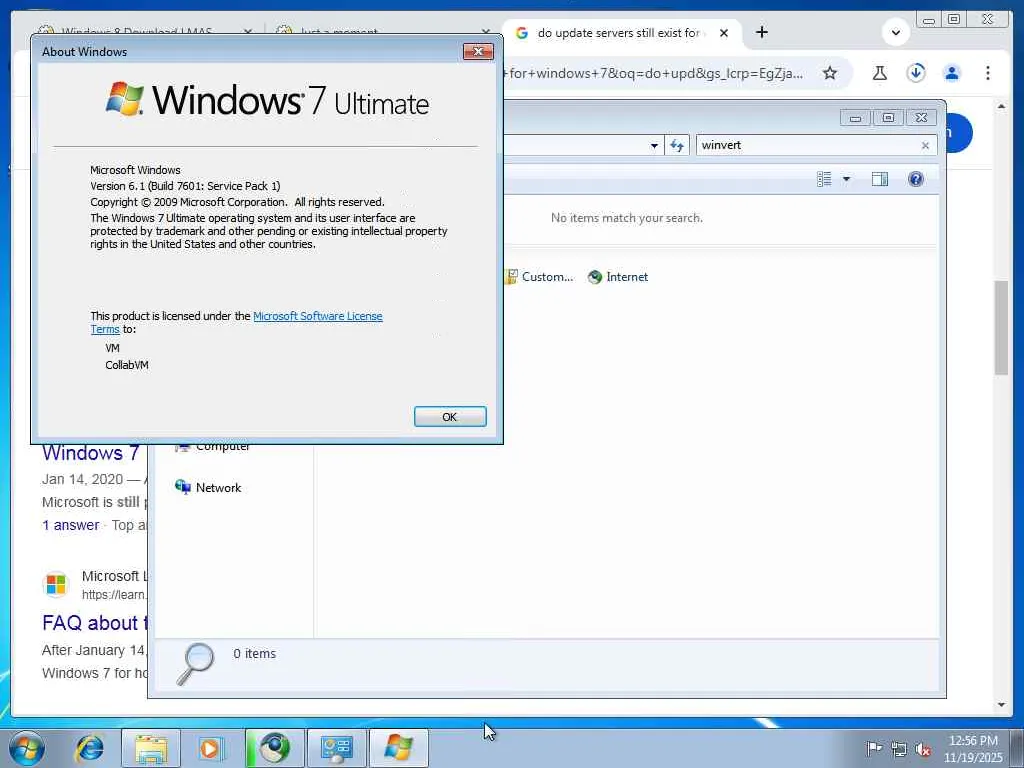
Task: Switch to the browser taskbar button
Action: 275,748
